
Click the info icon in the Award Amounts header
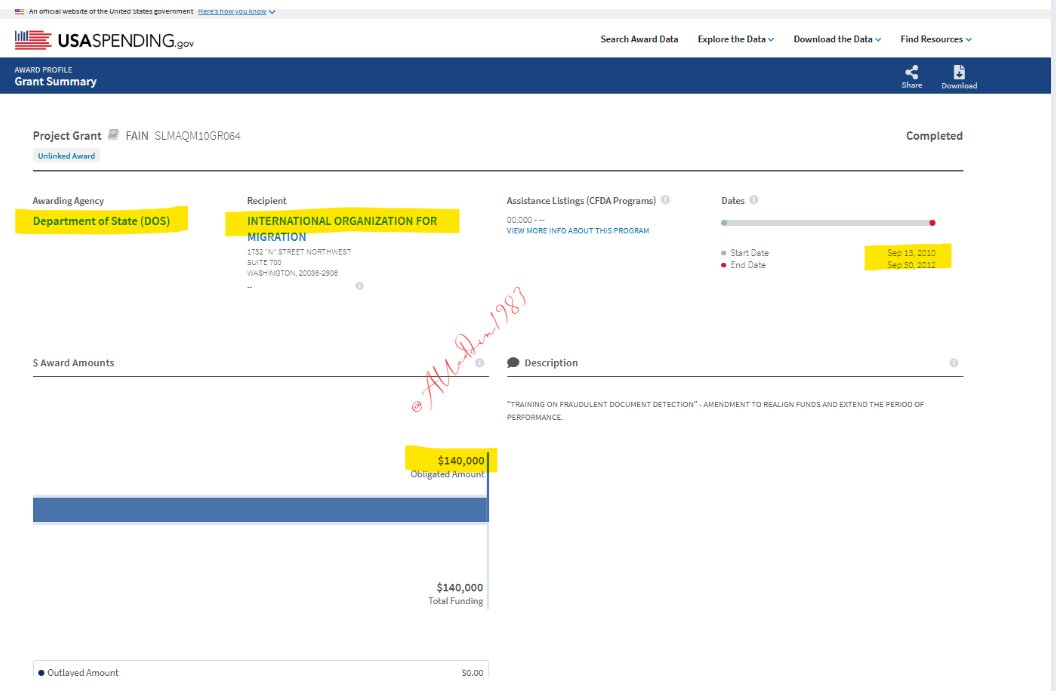(x=480, y=362)
